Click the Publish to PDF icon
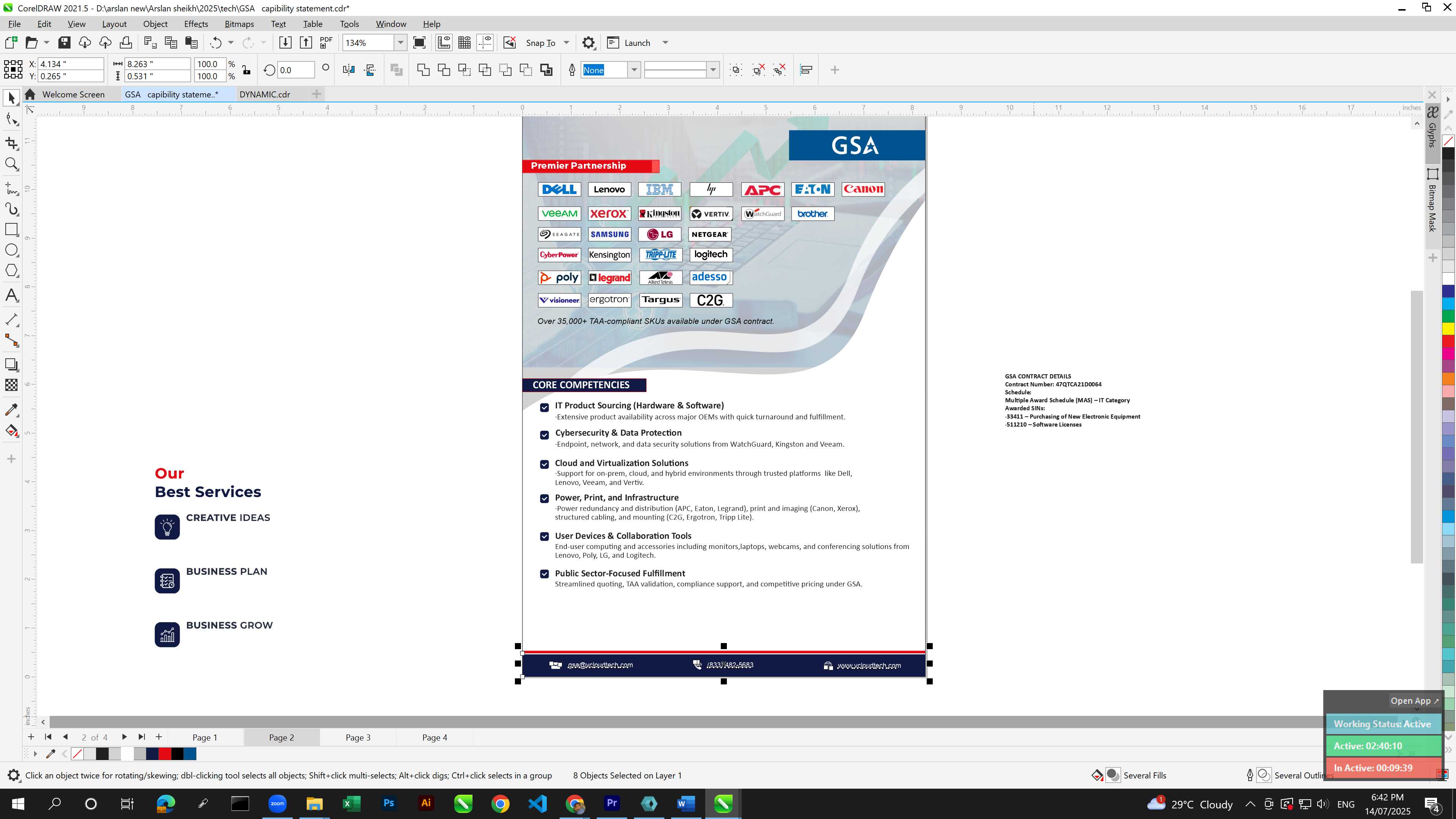This screenshot has height=819, width=1456. click(326, 42)
